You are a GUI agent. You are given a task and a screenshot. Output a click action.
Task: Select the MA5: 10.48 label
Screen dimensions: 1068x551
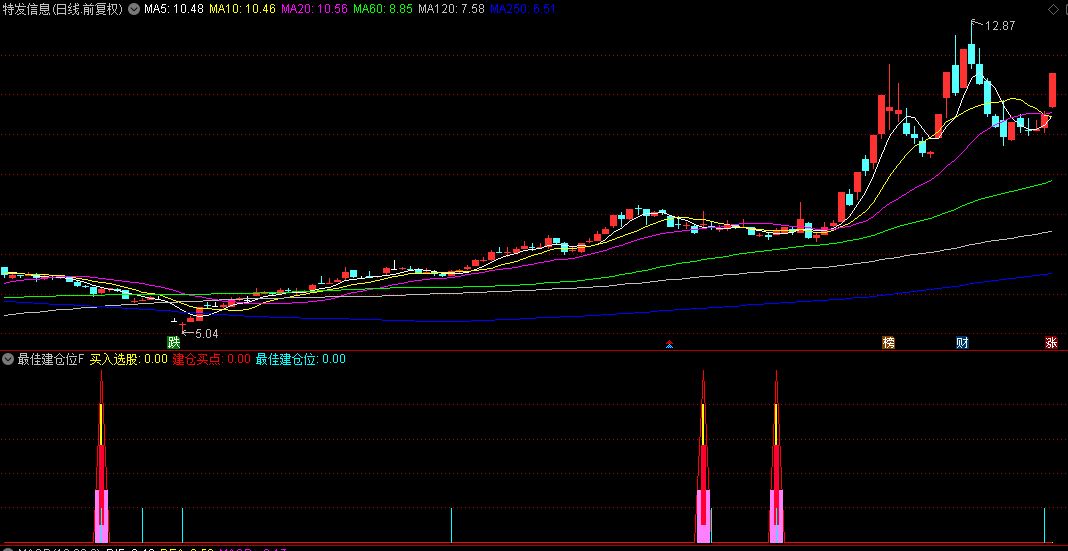(173, 10)
